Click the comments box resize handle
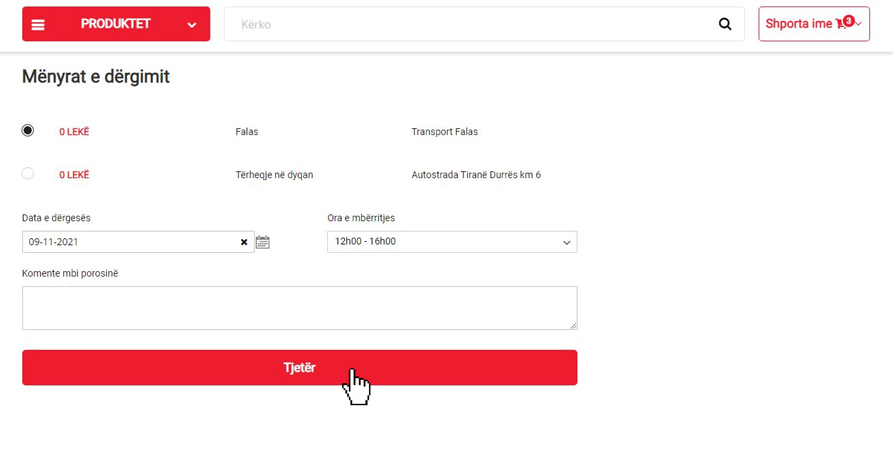 [x=573, y=325]
